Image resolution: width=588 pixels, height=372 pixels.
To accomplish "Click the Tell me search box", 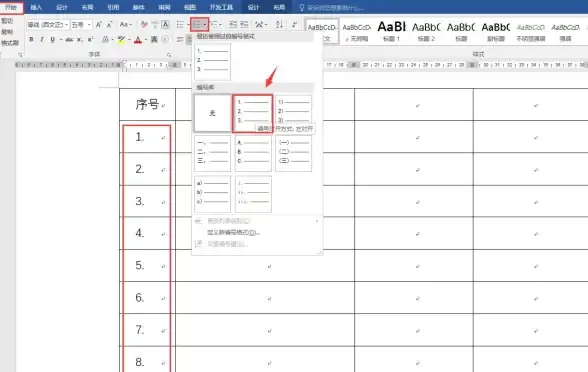I will point(332,8).
